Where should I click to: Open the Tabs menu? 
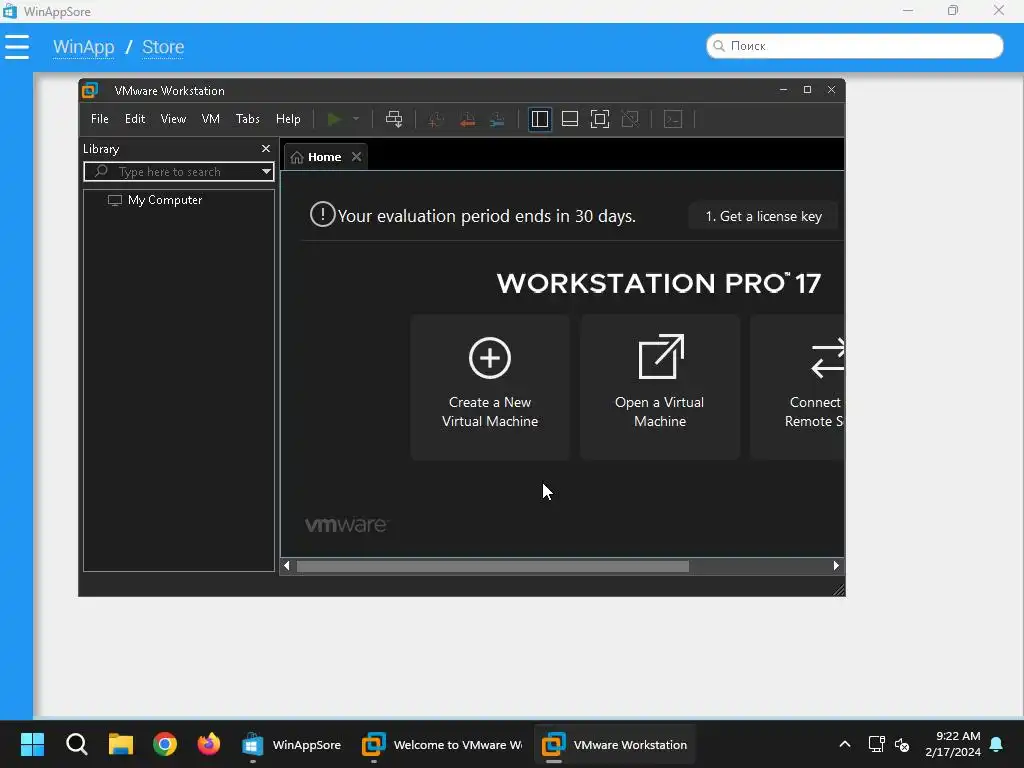coord(248,119)
